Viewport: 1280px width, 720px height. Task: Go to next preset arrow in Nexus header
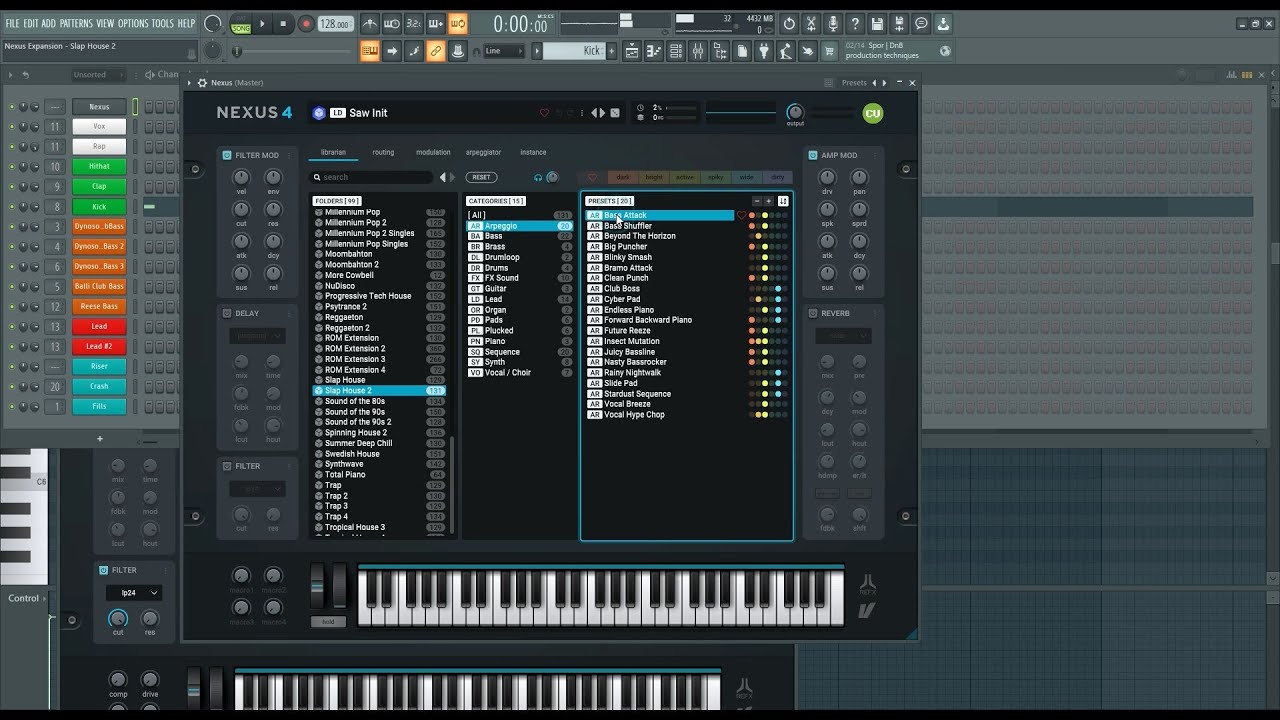[x=602, y=113]
